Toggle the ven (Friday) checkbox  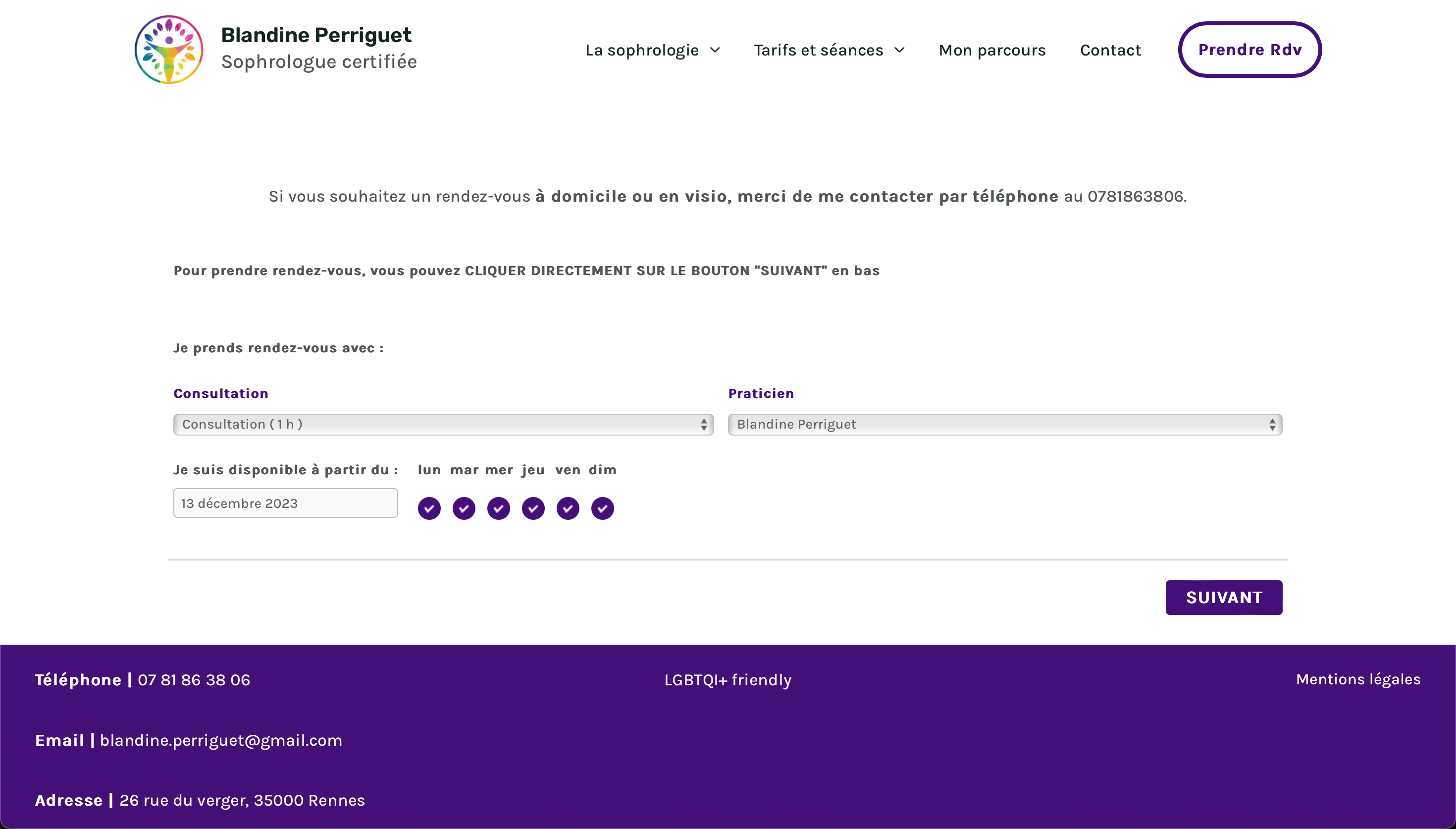tap(568, 508)
